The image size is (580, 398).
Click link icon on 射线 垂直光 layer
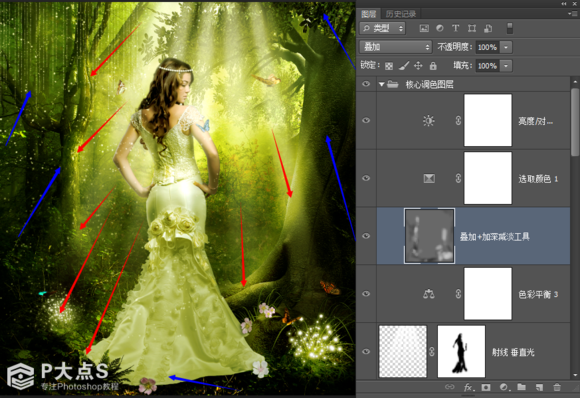pyautogui.click(x=432, y=351)
